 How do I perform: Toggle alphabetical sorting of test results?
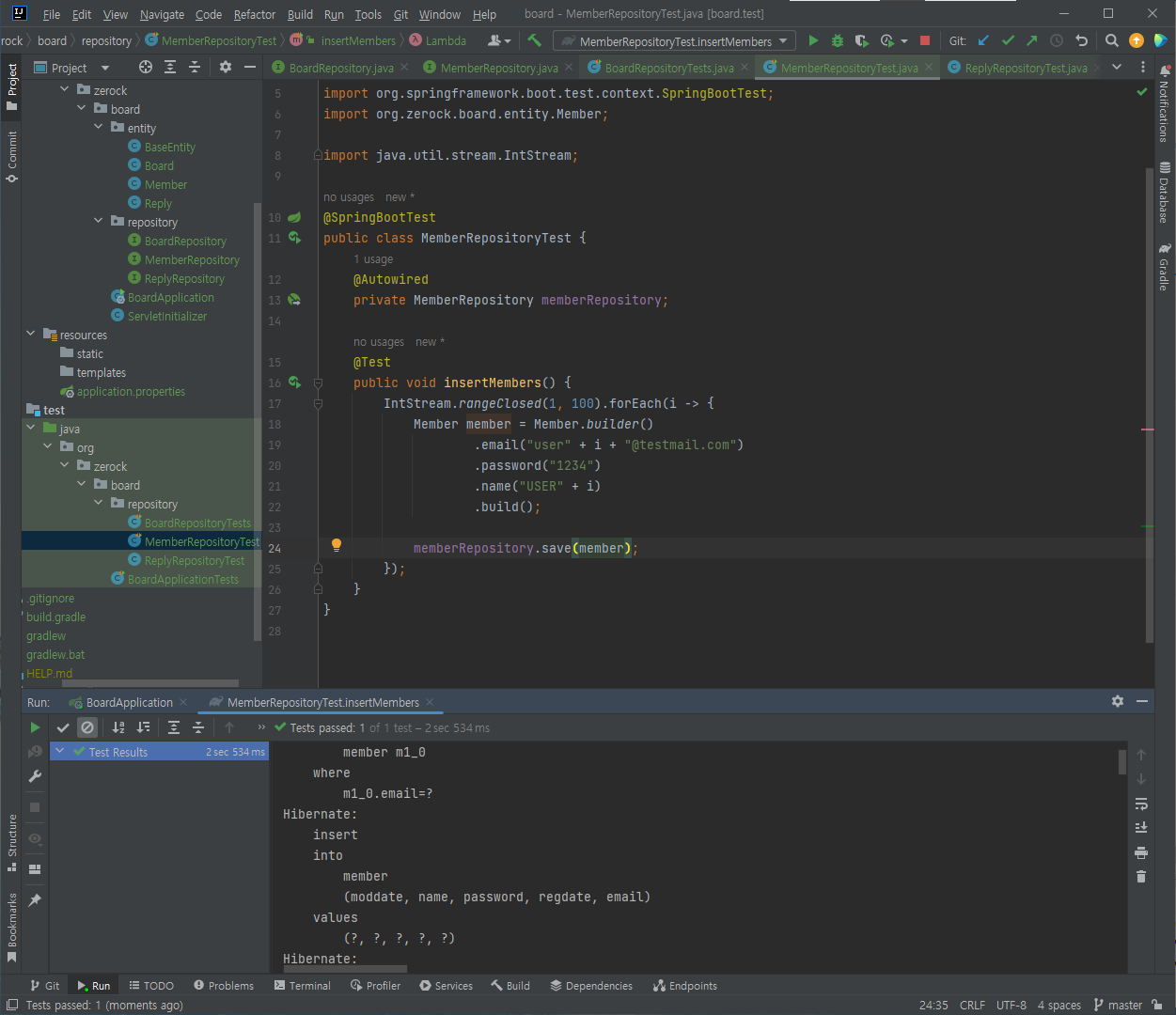[x=118, y=727]
